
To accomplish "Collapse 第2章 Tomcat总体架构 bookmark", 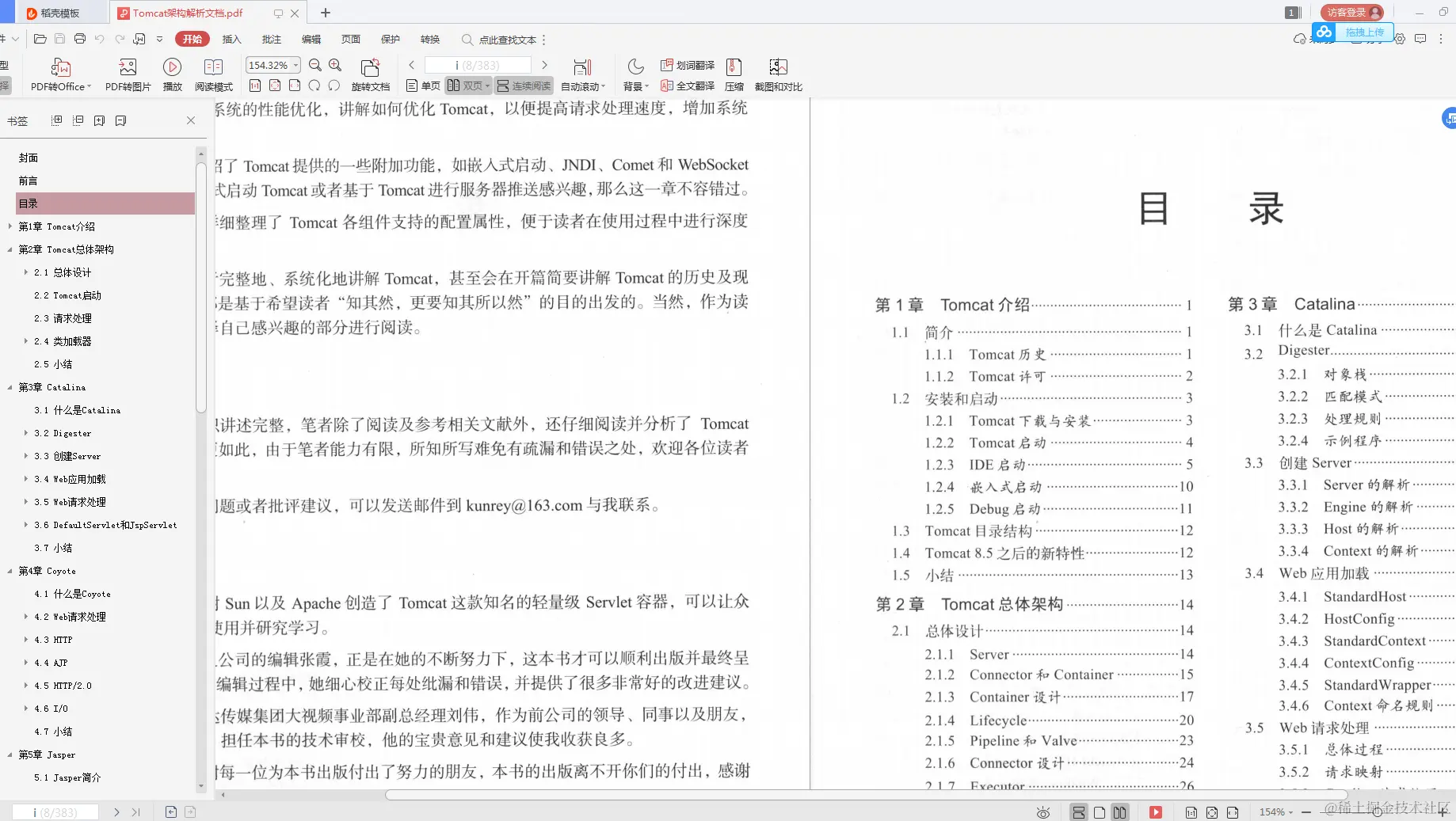I will pyautogui.click(x=10, y=249).
